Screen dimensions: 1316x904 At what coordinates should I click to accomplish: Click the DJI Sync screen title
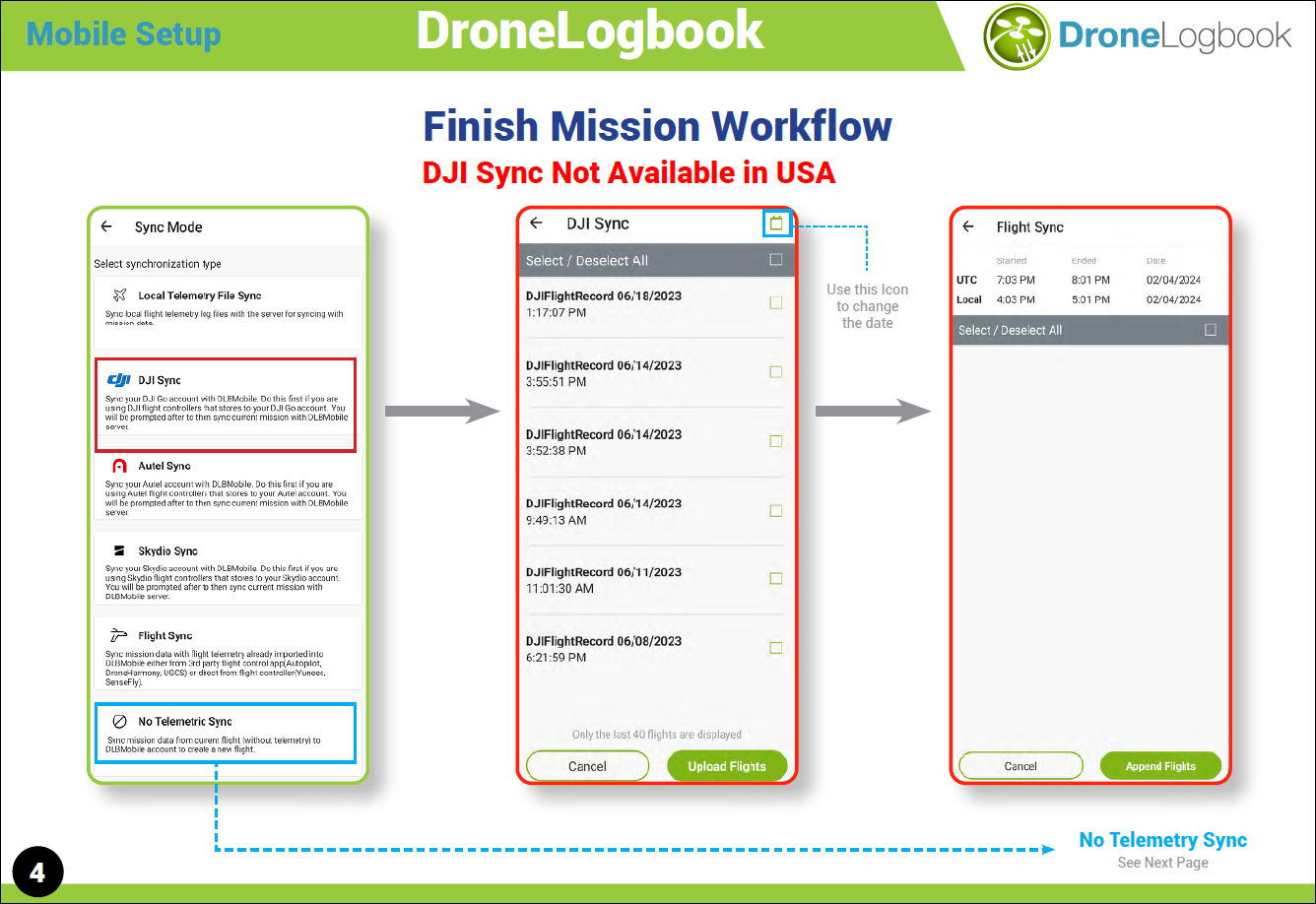coord(598,225)
